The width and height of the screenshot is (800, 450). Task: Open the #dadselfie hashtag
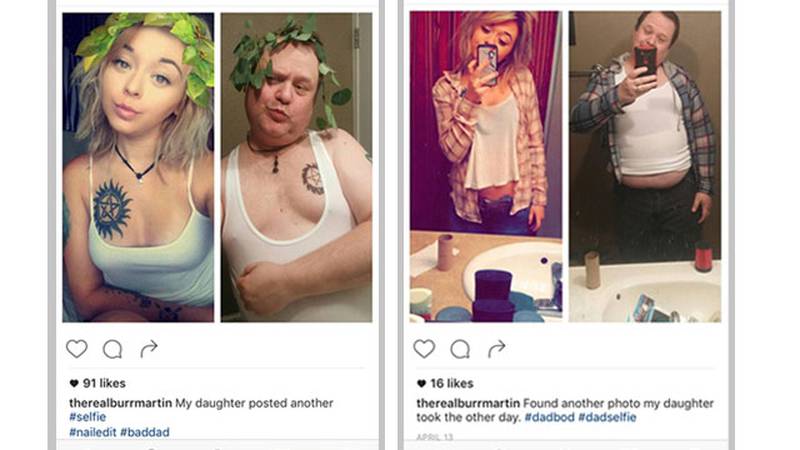(x=607, y=417)
